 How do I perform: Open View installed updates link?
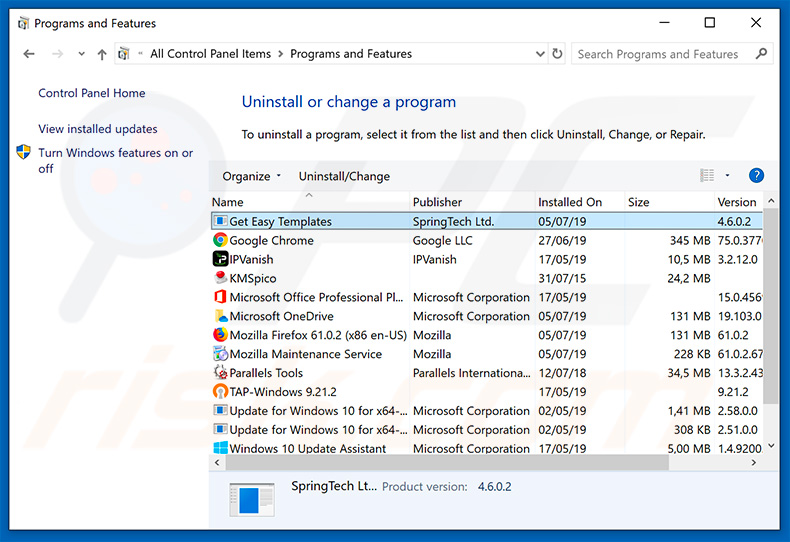(98, 129)
